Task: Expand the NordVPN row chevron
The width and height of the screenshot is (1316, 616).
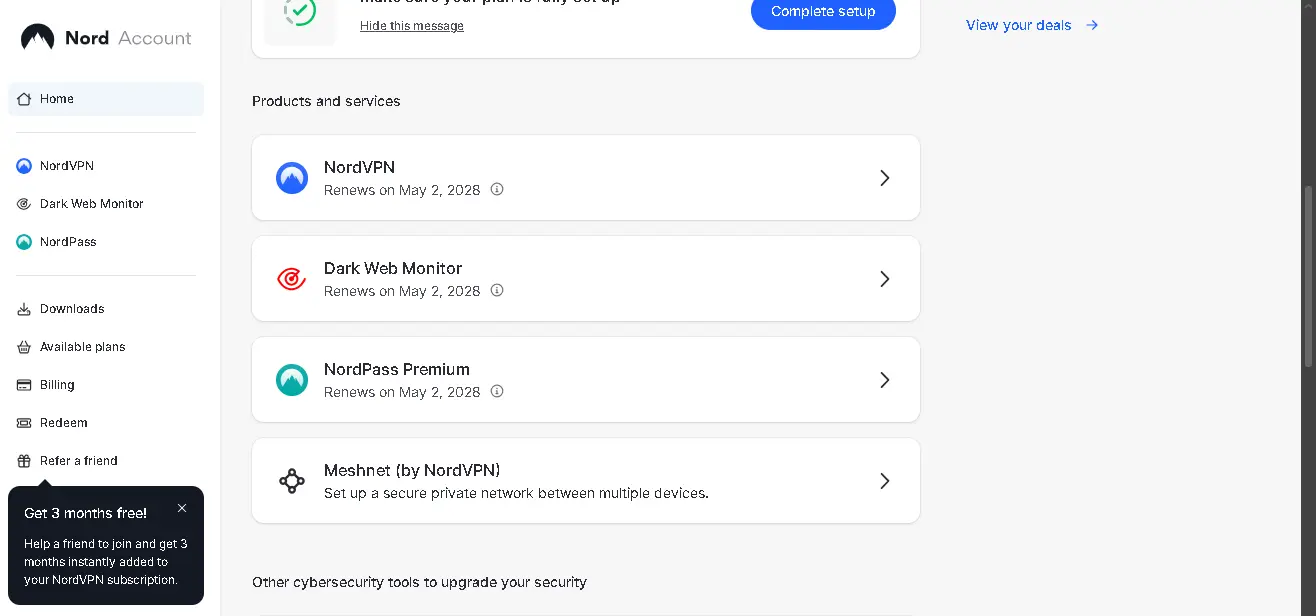Action: point(884,178)
